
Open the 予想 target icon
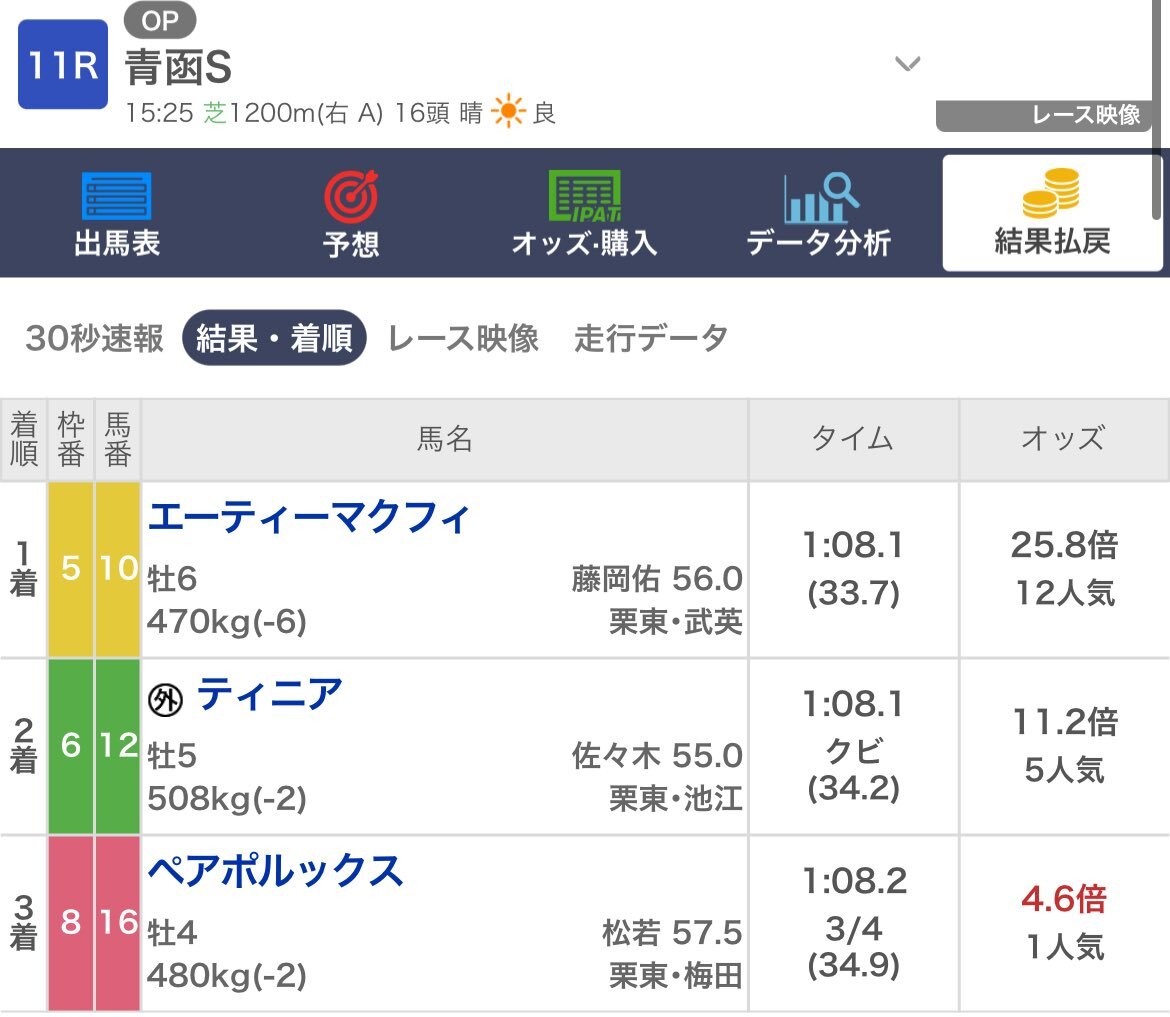(351, 197)
